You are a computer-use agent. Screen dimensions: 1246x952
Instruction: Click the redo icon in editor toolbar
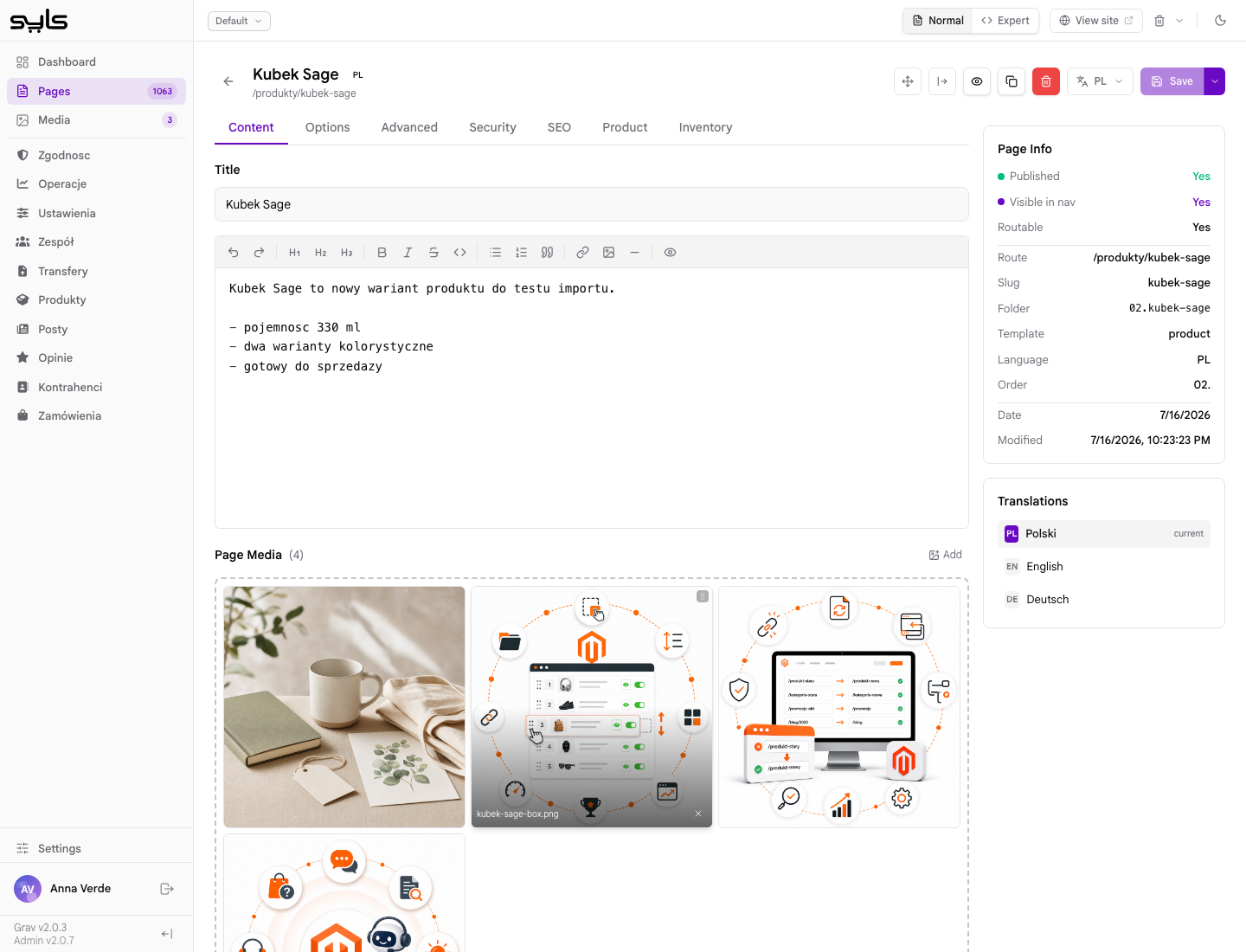tap(259, 253)
